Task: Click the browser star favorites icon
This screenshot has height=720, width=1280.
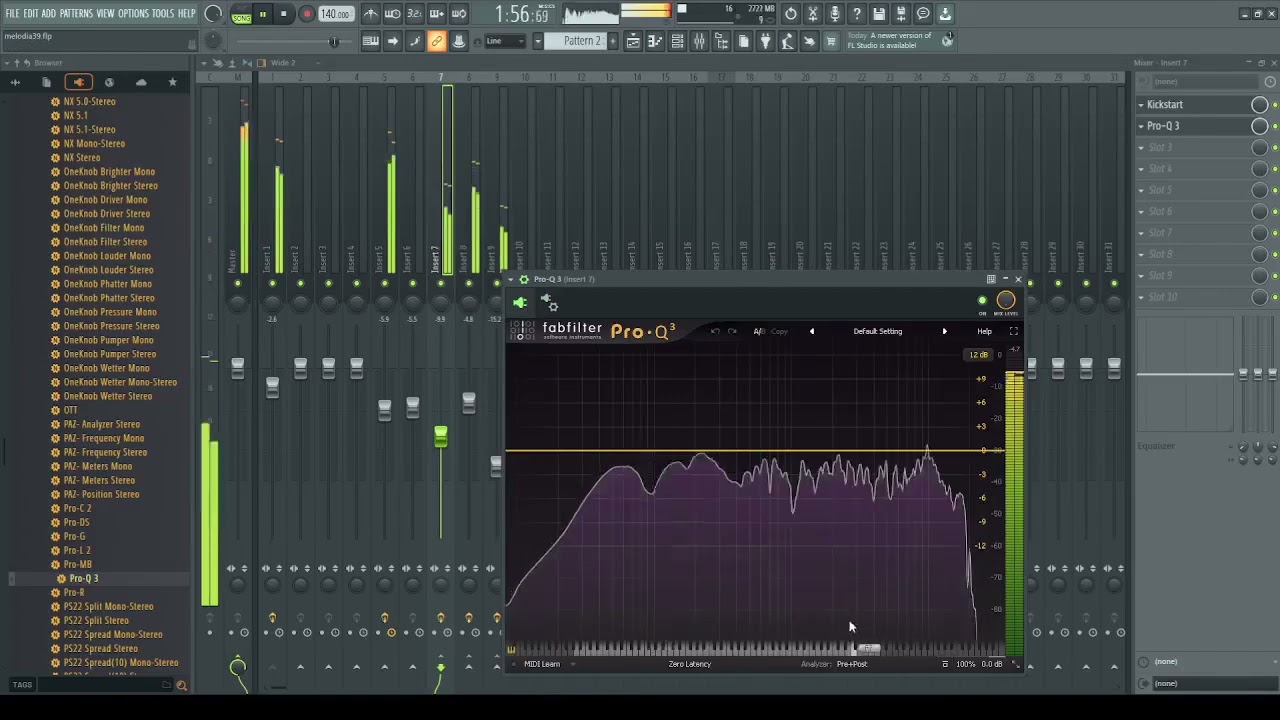Action: pyautogui.click(x=172, y=82)
